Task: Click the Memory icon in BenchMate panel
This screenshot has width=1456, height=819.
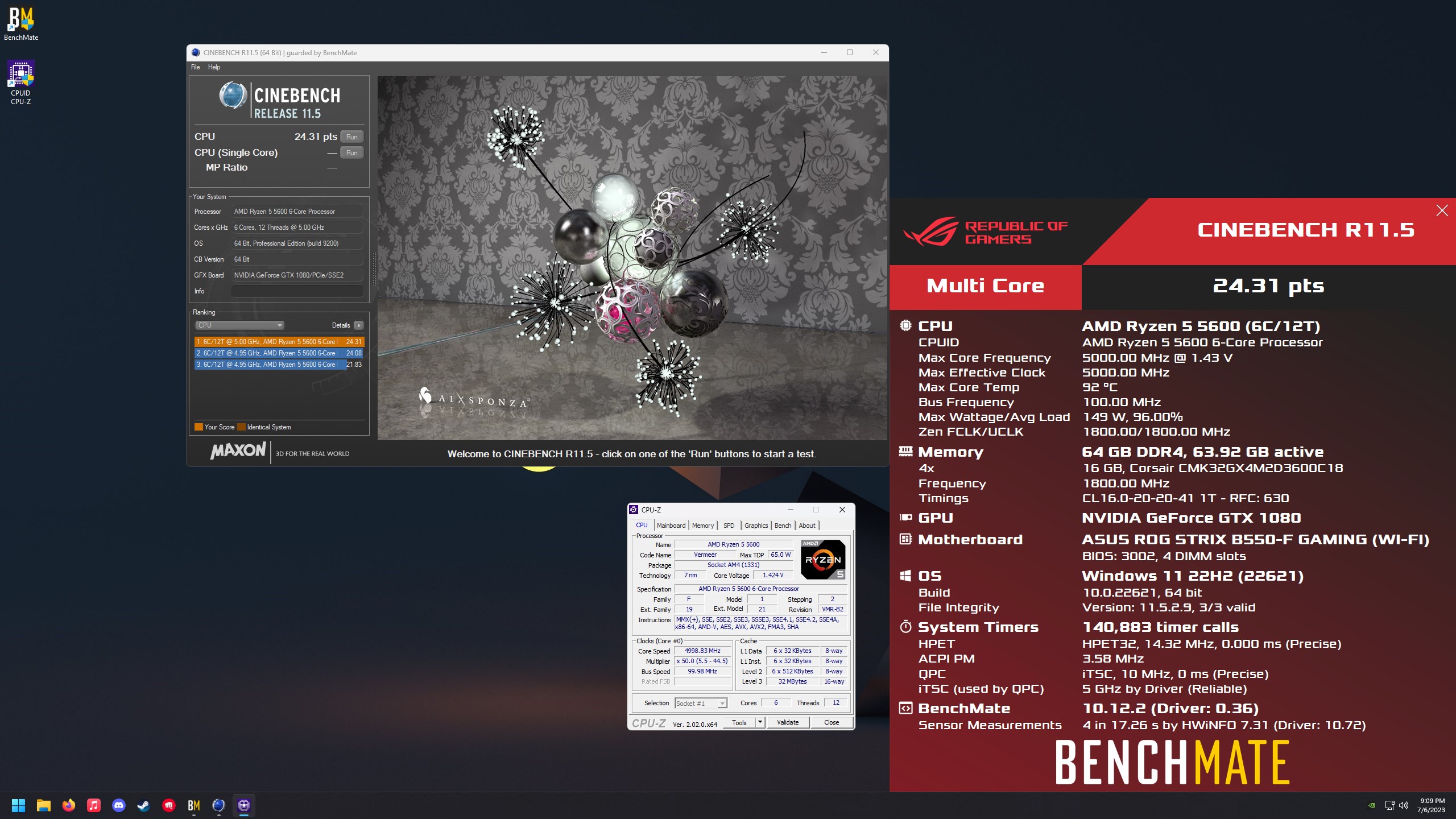Action: click(x=905, y=452)
